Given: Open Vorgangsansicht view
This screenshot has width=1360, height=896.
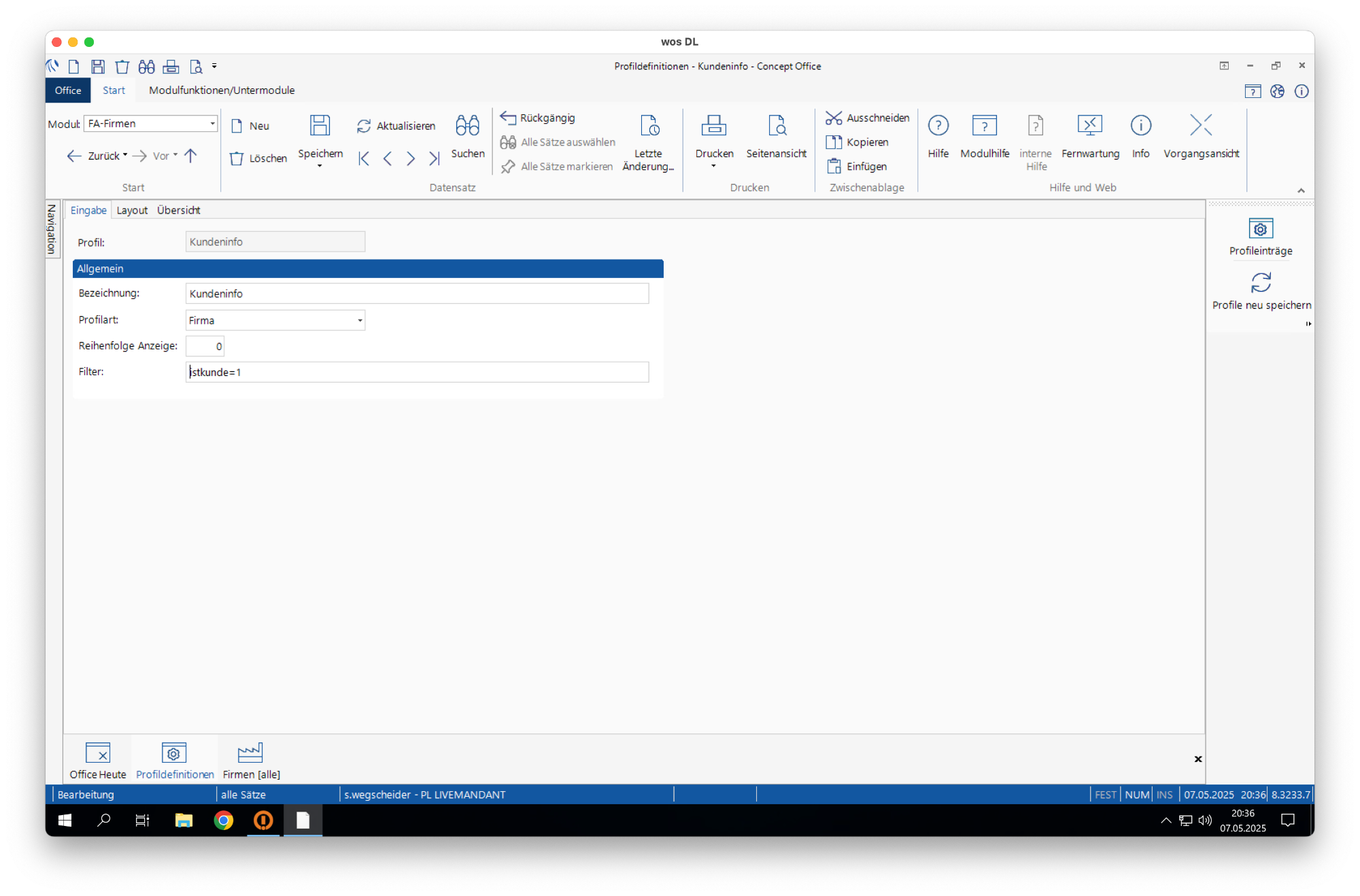Looking at the screenshot, I should click(1201, 136).
